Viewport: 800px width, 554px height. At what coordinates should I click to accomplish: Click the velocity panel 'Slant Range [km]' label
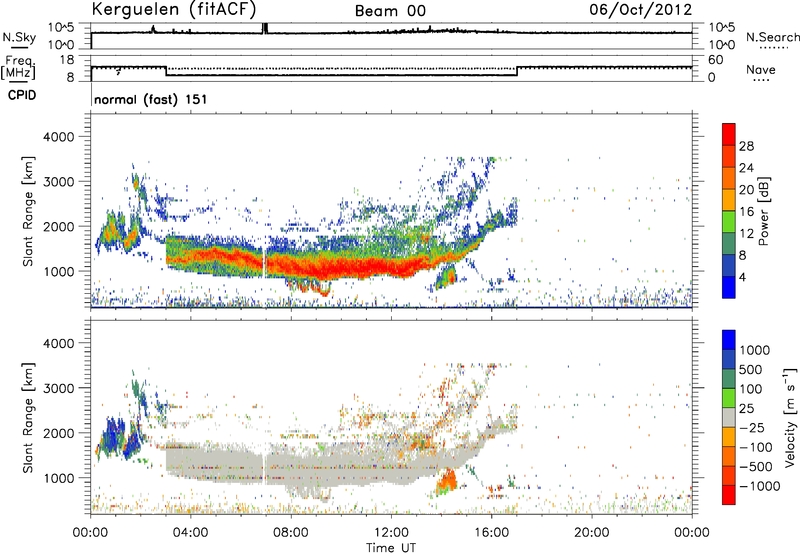point(28,417)
